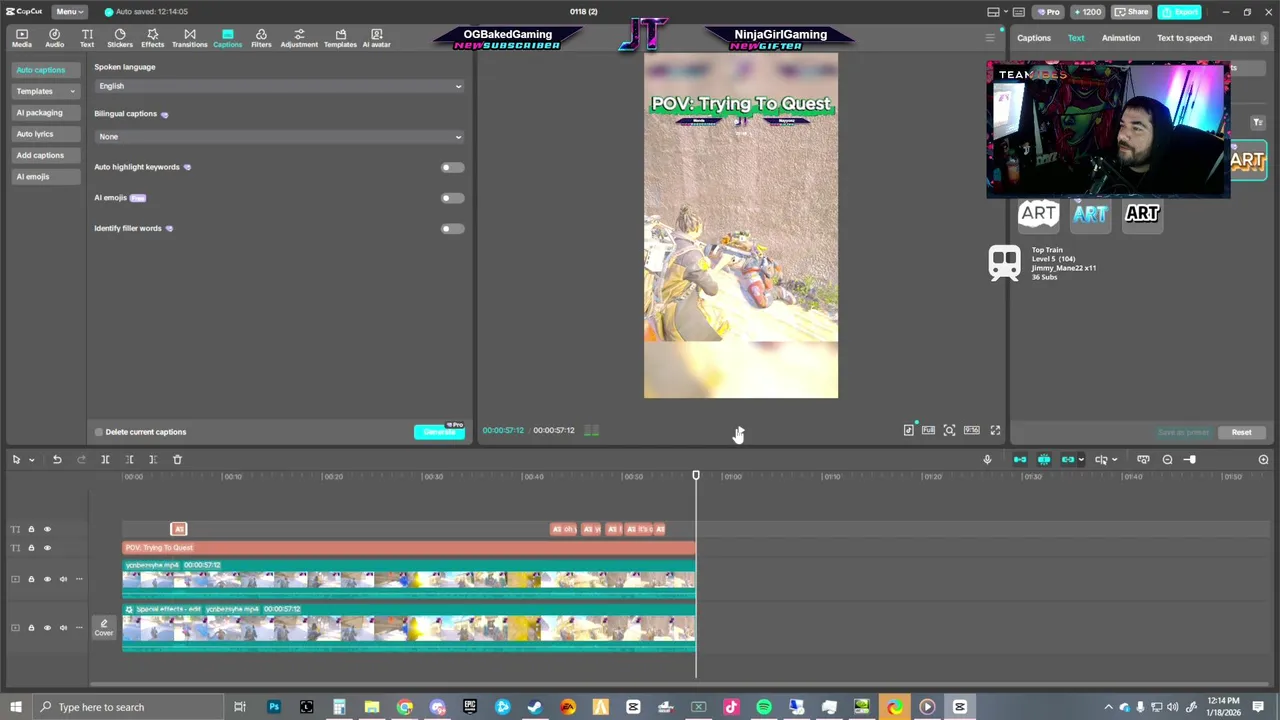This screenshot has width=1280, height=720.
Task: Open keyboard shortcuts icon in title bar
Action: 1018,12
